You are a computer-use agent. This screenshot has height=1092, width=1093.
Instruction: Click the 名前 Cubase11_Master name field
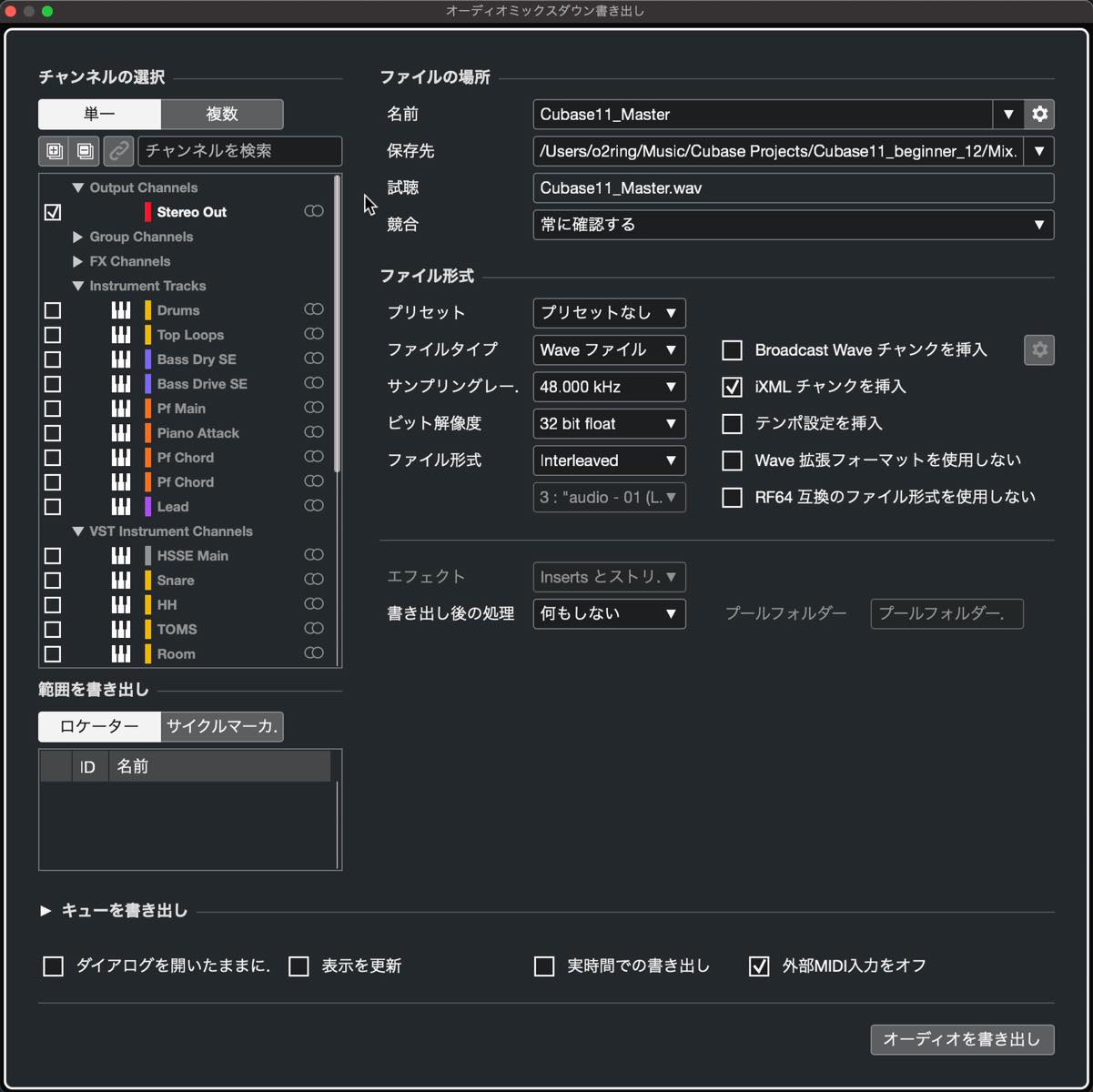[763, 115]
